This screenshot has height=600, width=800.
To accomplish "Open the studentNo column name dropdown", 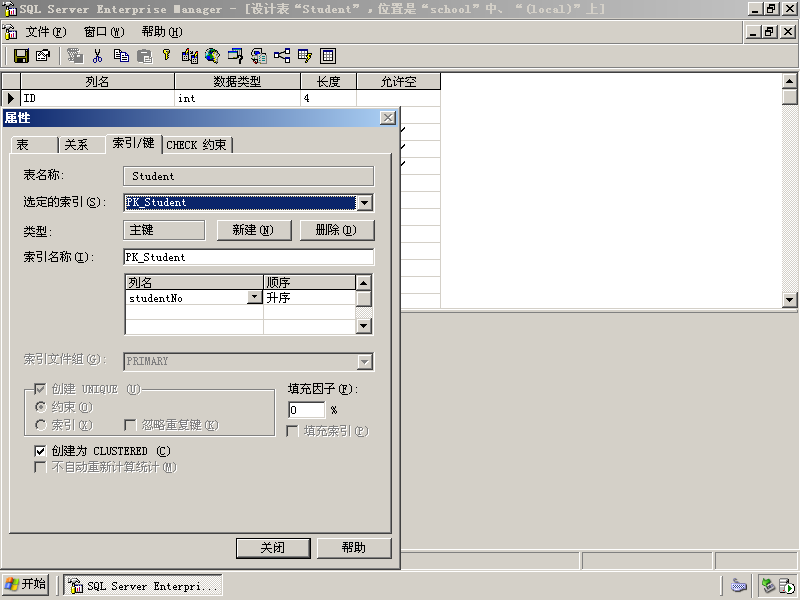I will pos(255,297).
